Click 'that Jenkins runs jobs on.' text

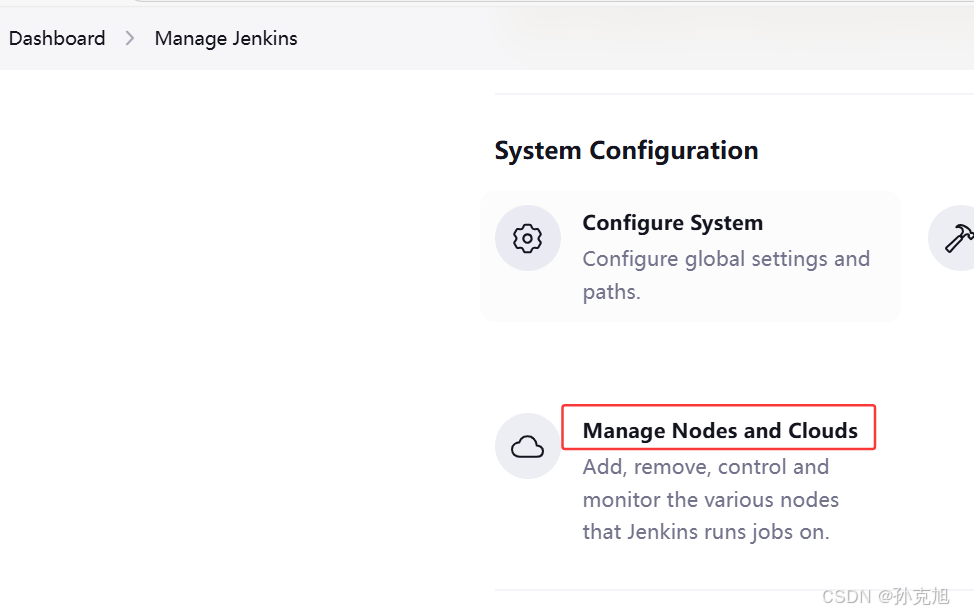[x=706, y=532]
